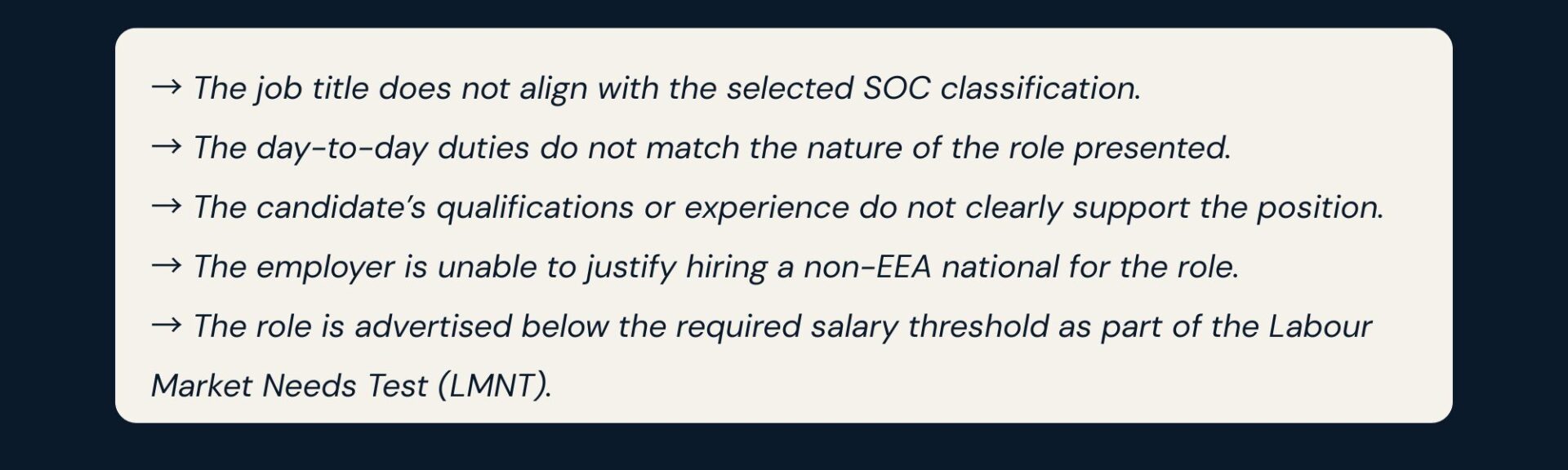1568x470 pixels.
Task: Click the arrow before 'The role is advertised'
Action: click(x=166, y=326)
